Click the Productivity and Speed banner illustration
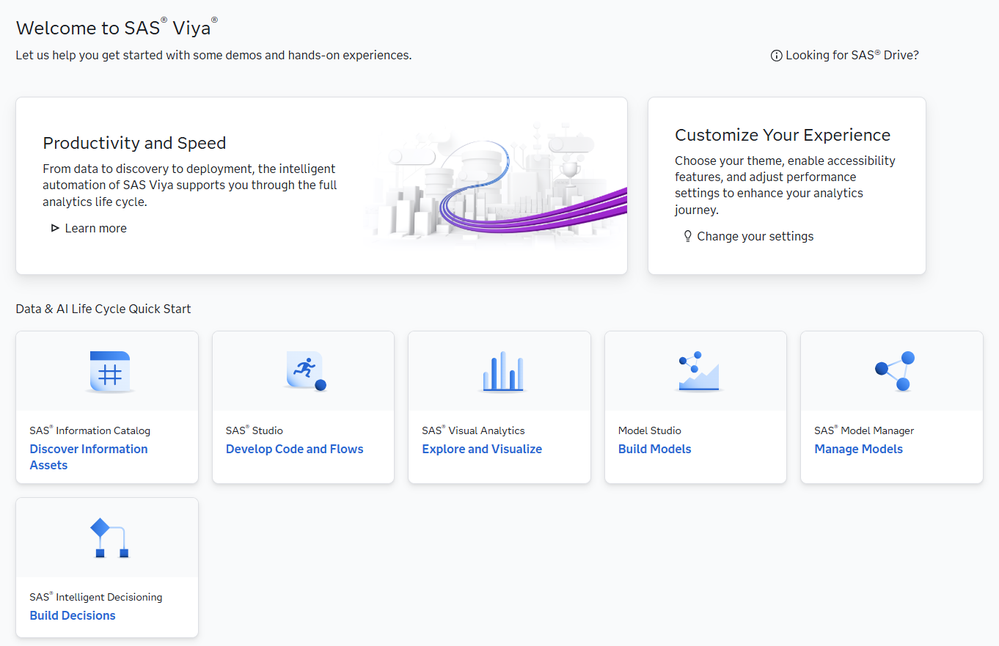The height and width of the screenshot is (646, 999). point(497,185)
